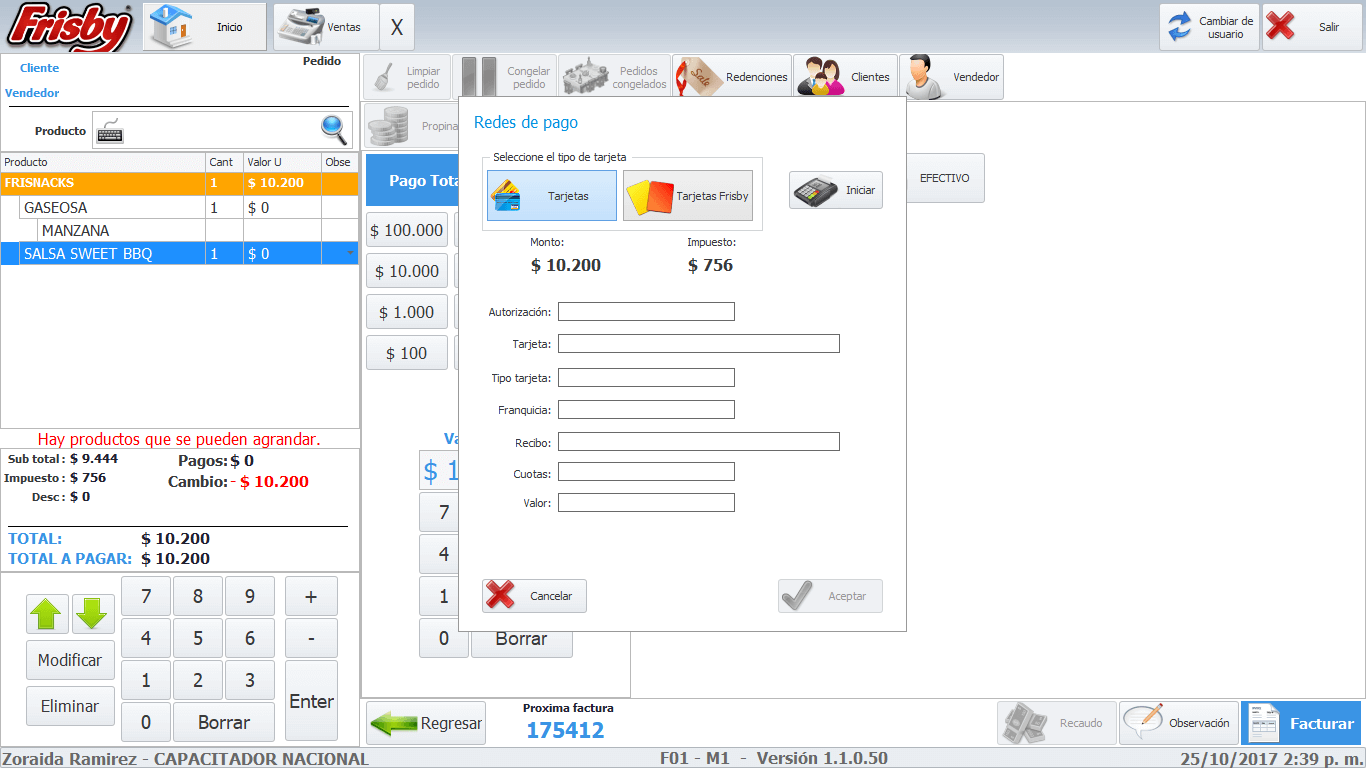Click the Producto search input field
Viewport: 1366px width, 768px height.
click(x=222, y=130)
